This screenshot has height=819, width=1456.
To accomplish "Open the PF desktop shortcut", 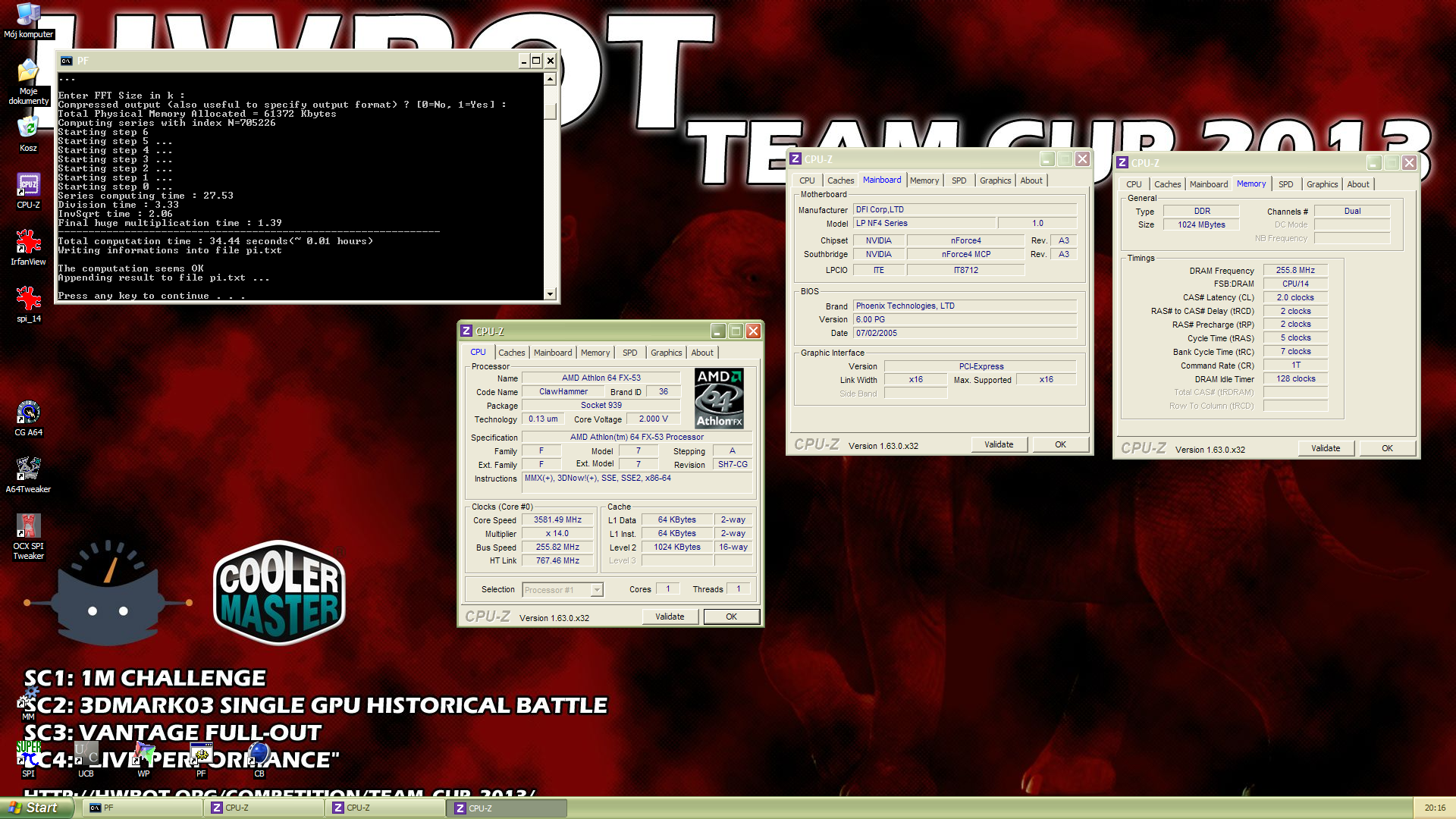I will (201, 759).
